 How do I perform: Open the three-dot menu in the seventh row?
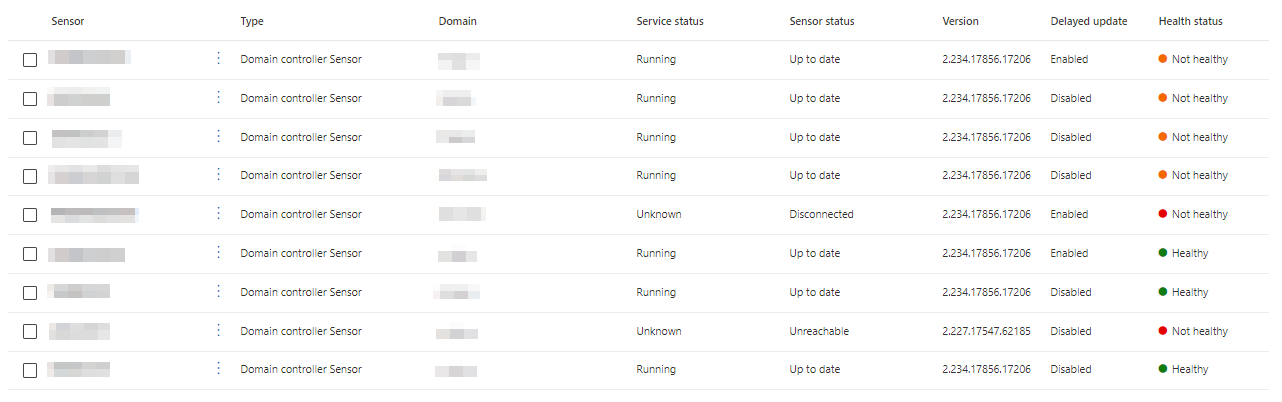pos(219,292)
